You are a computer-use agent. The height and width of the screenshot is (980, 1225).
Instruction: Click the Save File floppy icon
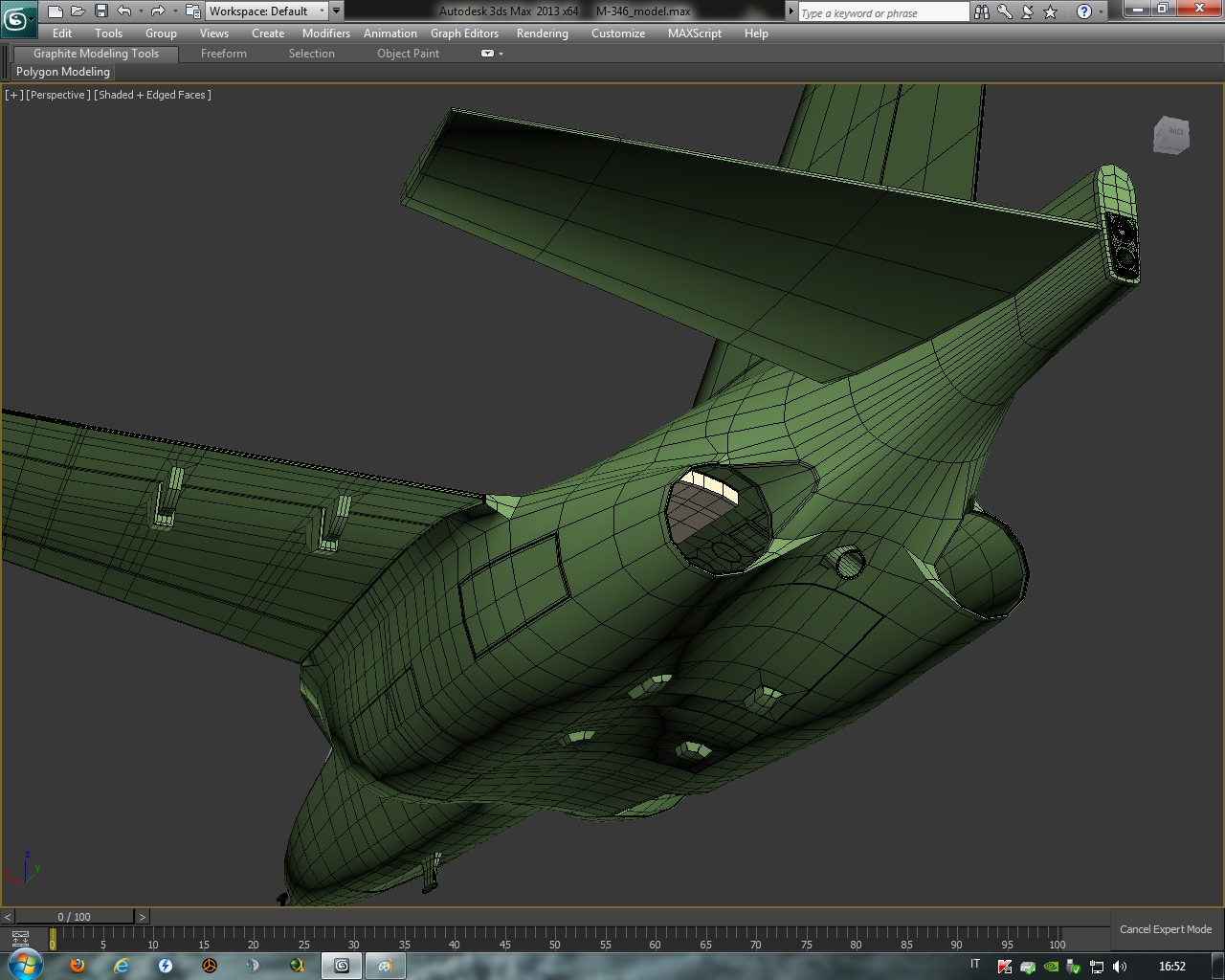(x=100, y=11)
